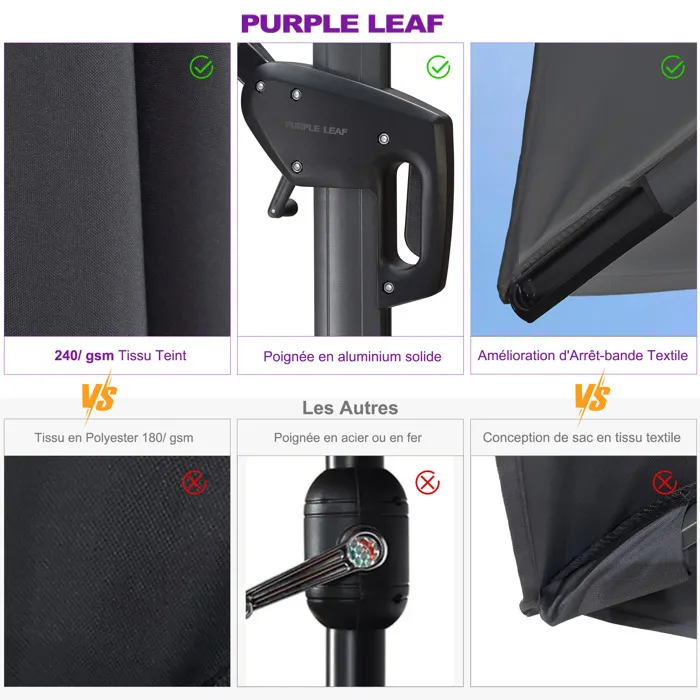
Task: Select 'Amélioration d'Arrêt-bande Textile' caption
Action: click(x=583, y=355)
